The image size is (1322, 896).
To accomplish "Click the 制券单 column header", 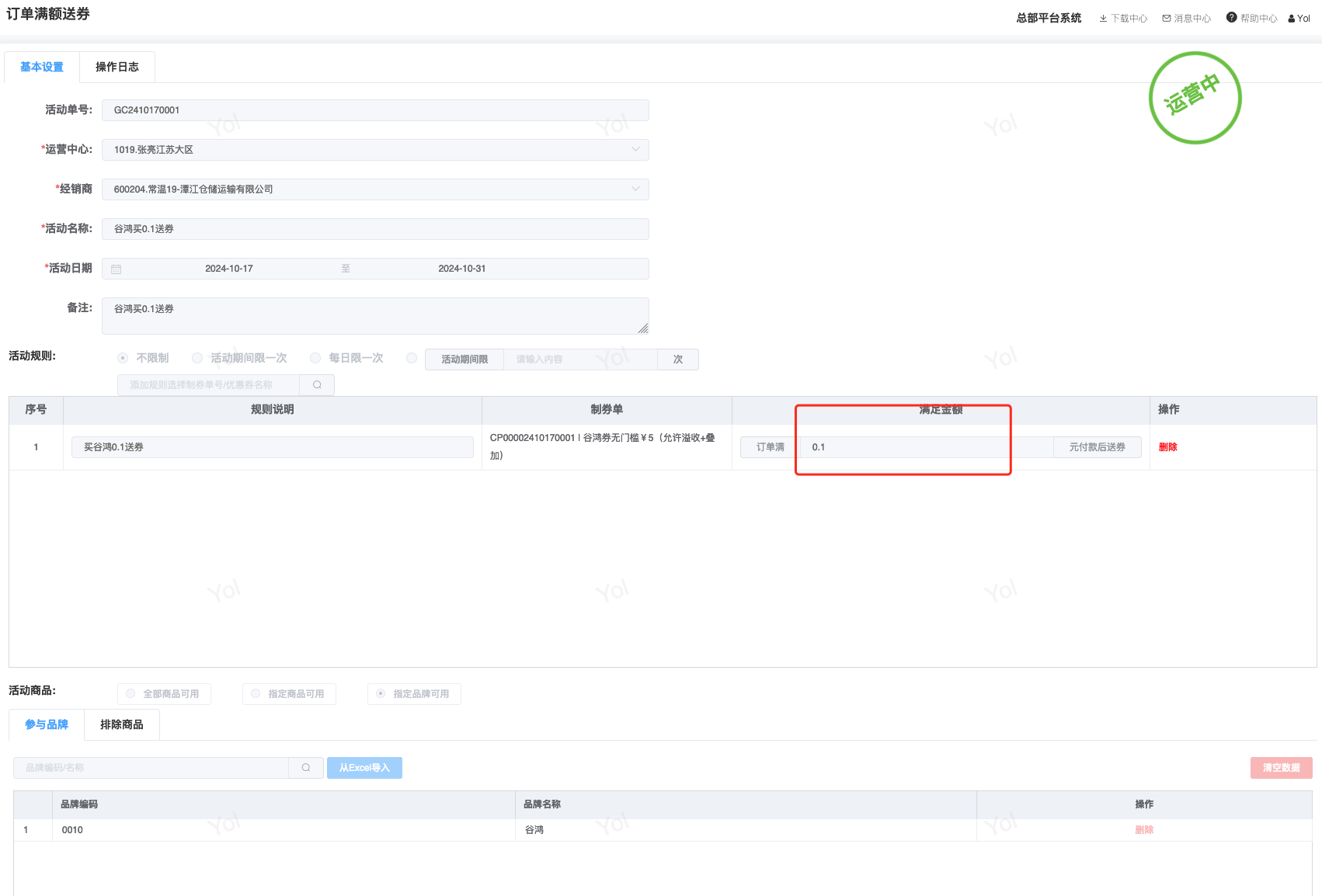I will click(607, 409).
